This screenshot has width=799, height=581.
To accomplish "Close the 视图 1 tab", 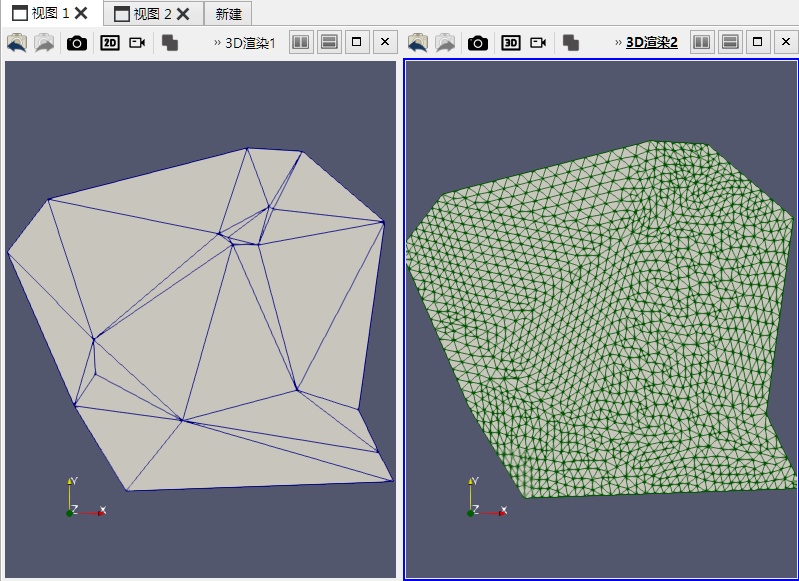I will pos(82,13).
